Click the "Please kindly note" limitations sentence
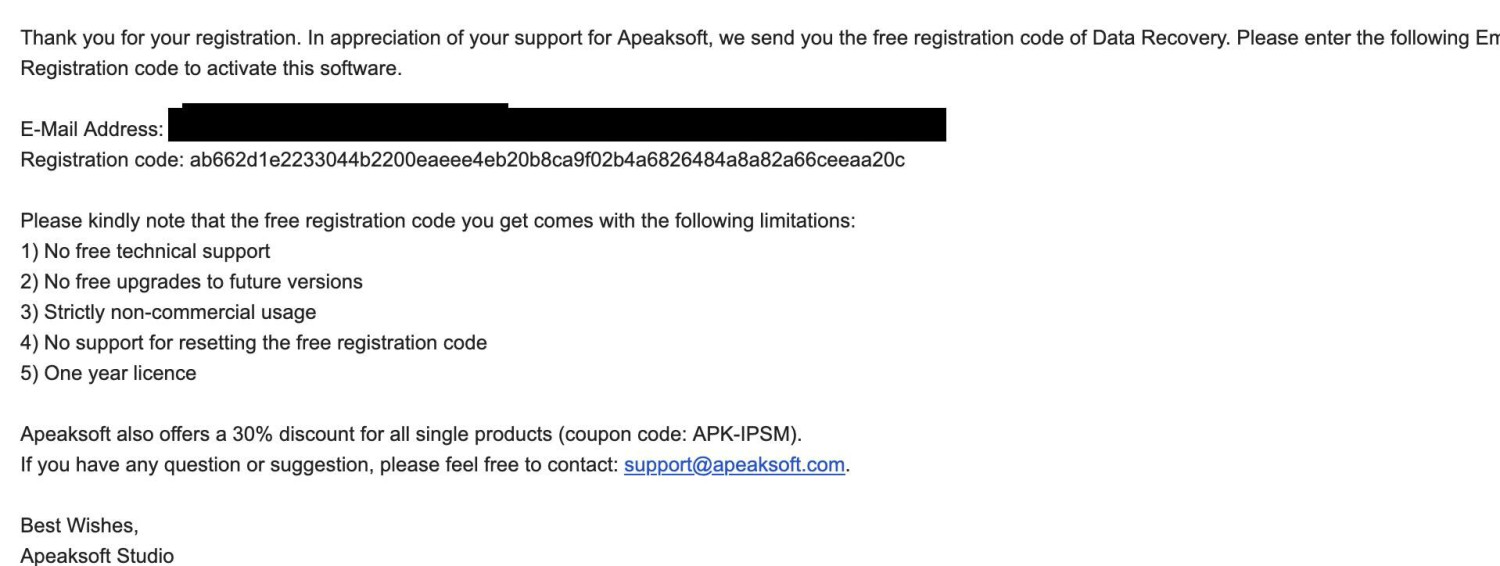 [437, 221]
